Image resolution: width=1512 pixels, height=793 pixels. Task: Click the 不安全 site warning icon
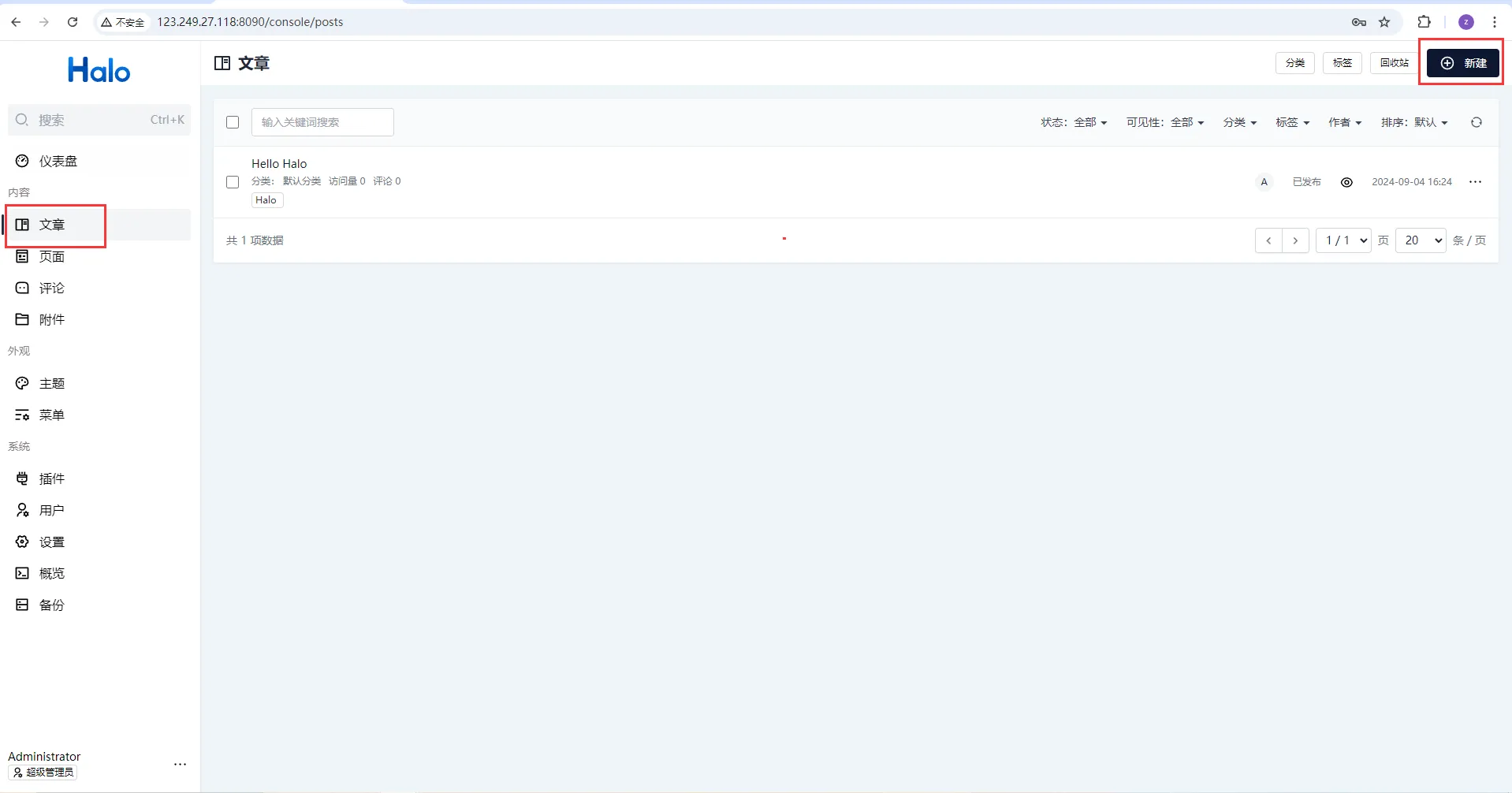point(123,22)
